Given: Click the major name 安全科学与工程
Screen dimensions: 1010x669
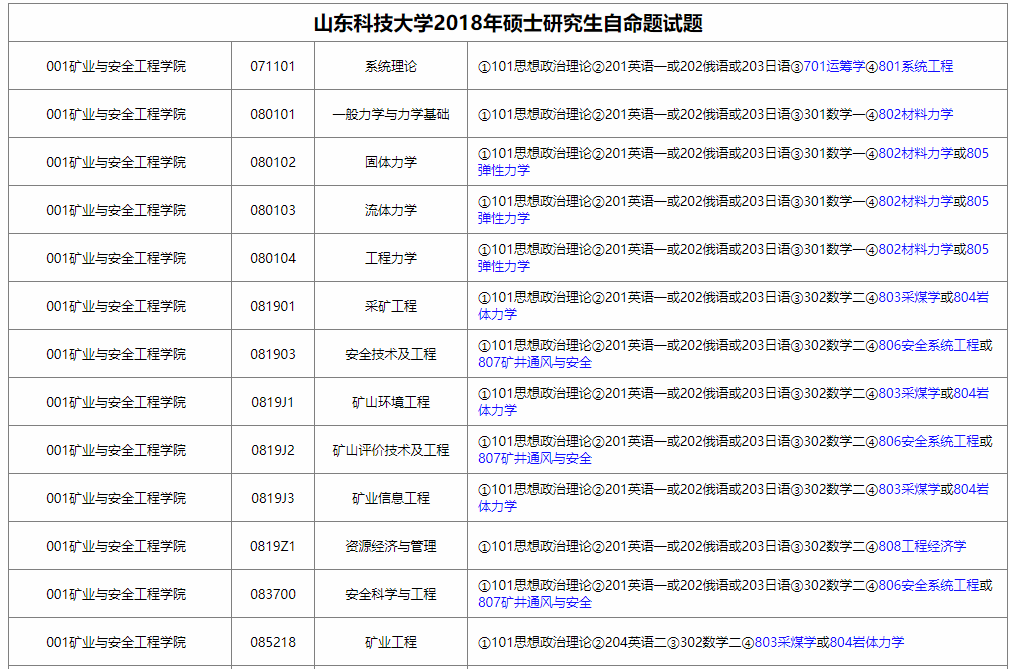Looking at the screenshot, I should (390, 594).
